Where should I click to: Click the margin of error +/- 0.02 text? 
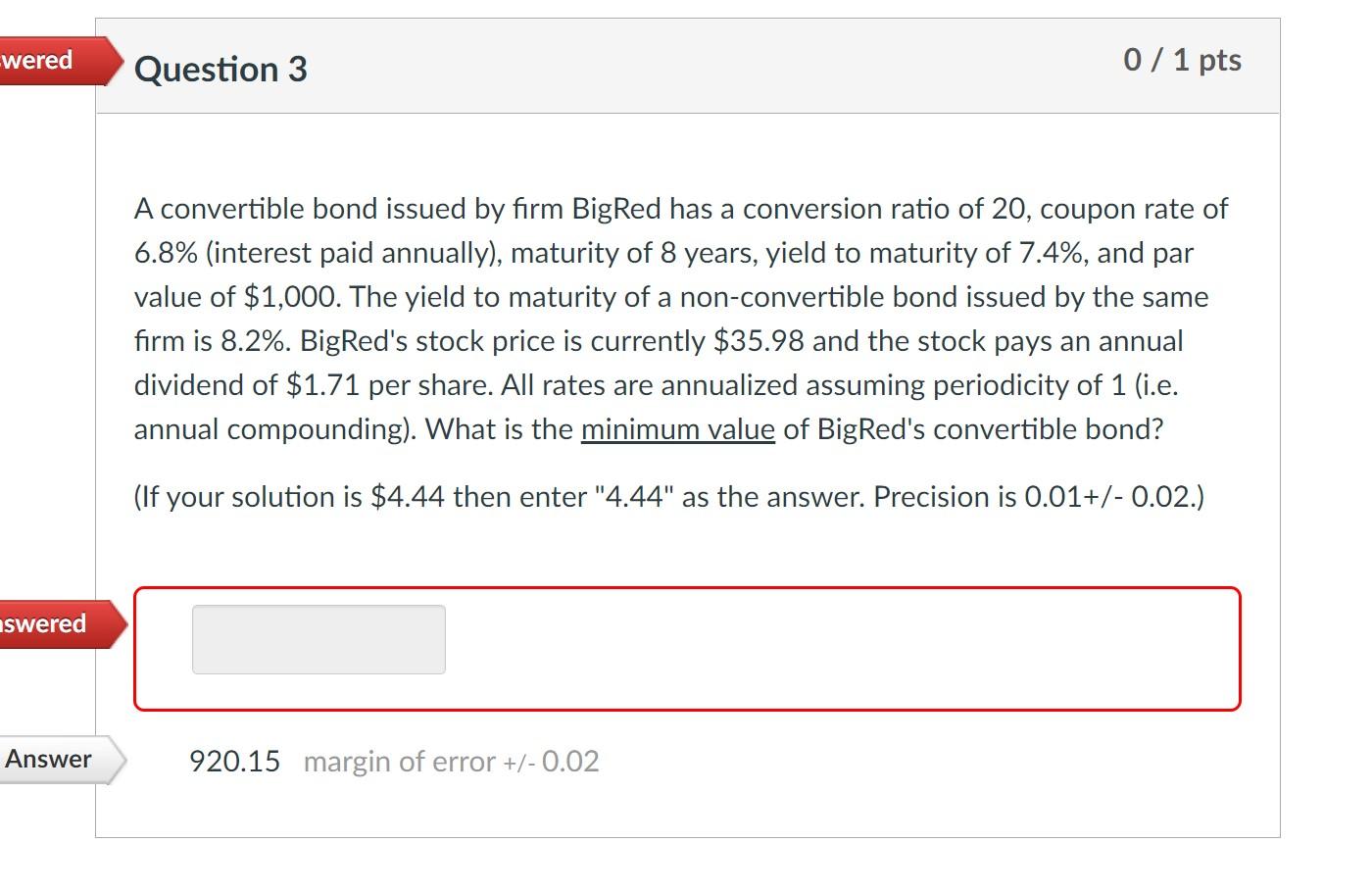(450, 762)
